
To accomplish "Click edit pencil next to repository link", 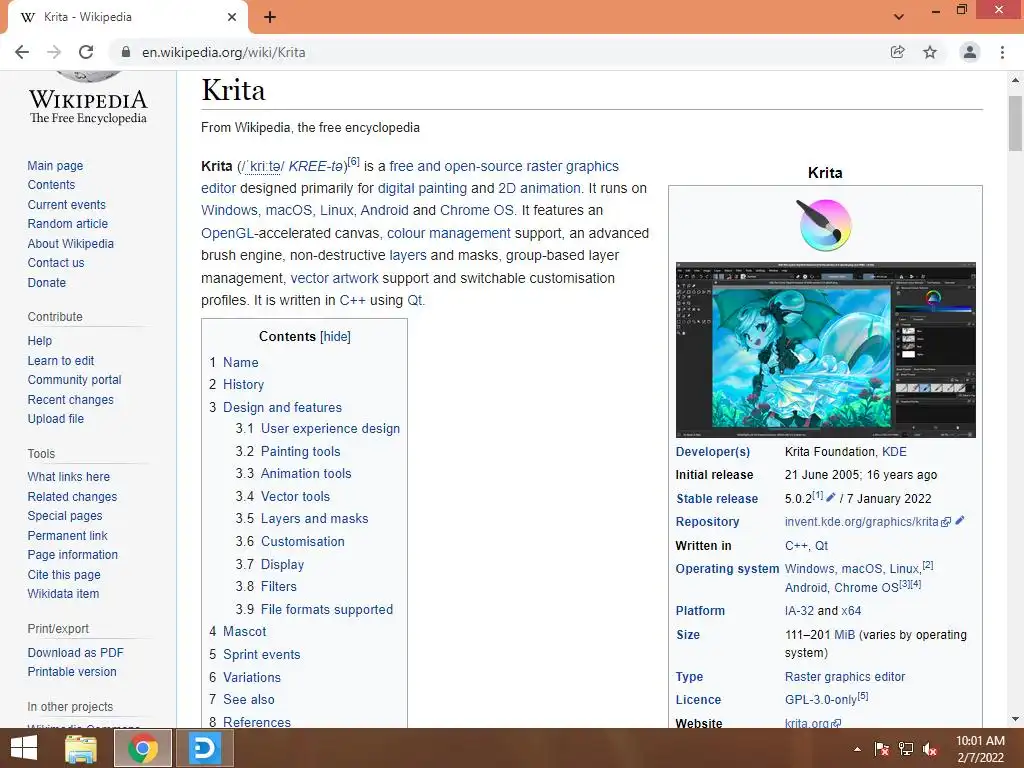I will [959, 520].
